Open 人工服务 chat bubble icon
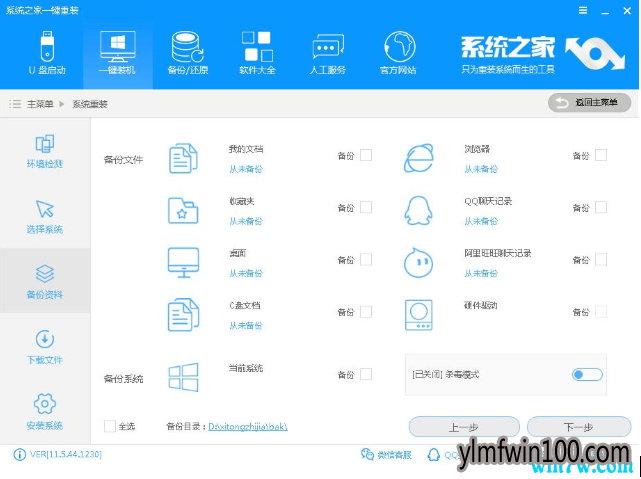 coord(327,47)
